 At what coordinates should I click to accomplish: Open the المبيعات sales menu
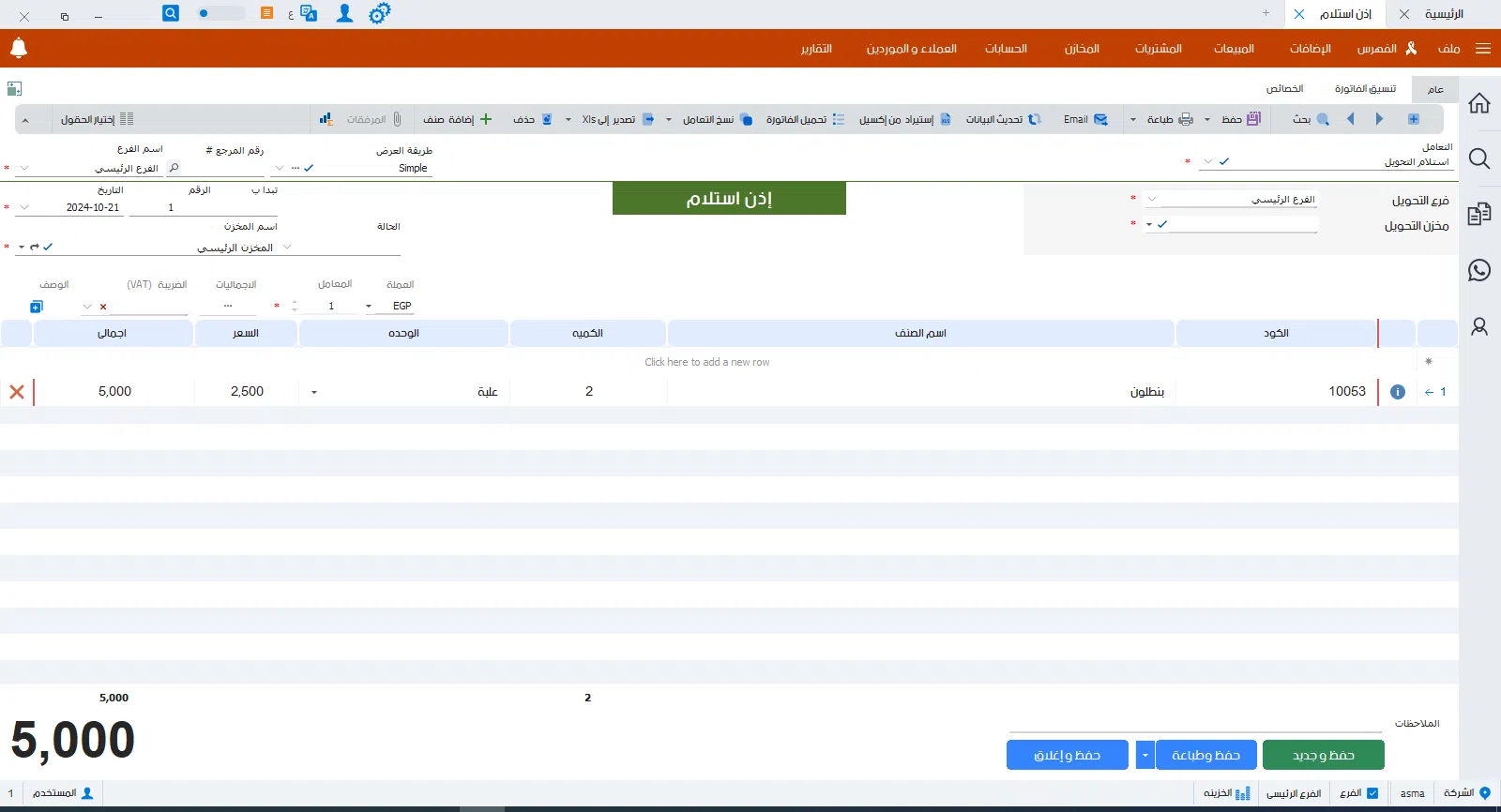1234,48
